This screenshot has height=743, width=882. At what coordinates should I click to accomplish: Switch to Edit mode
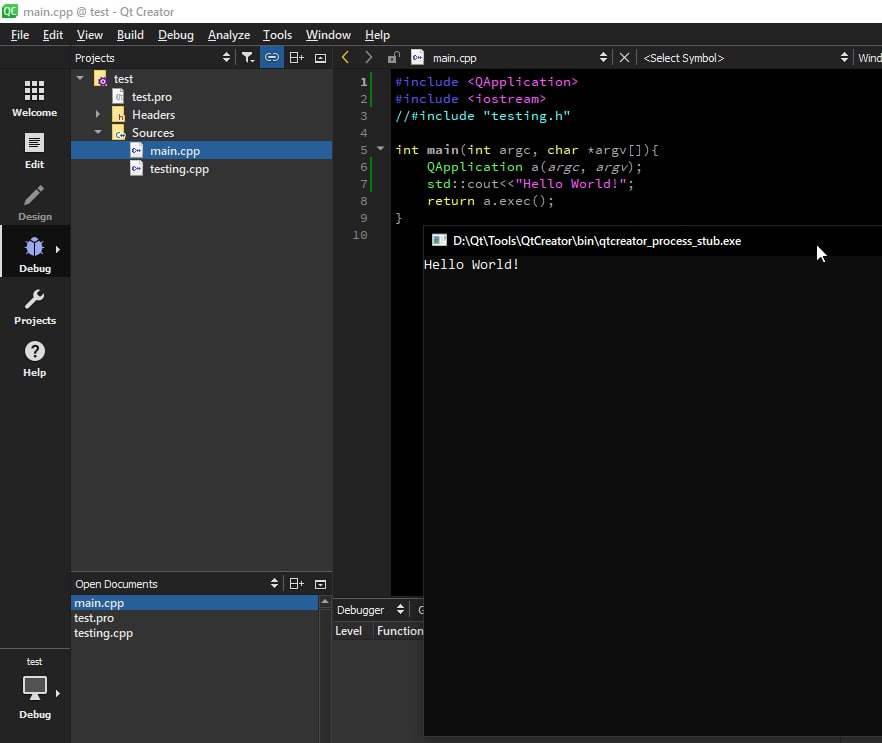34,151
